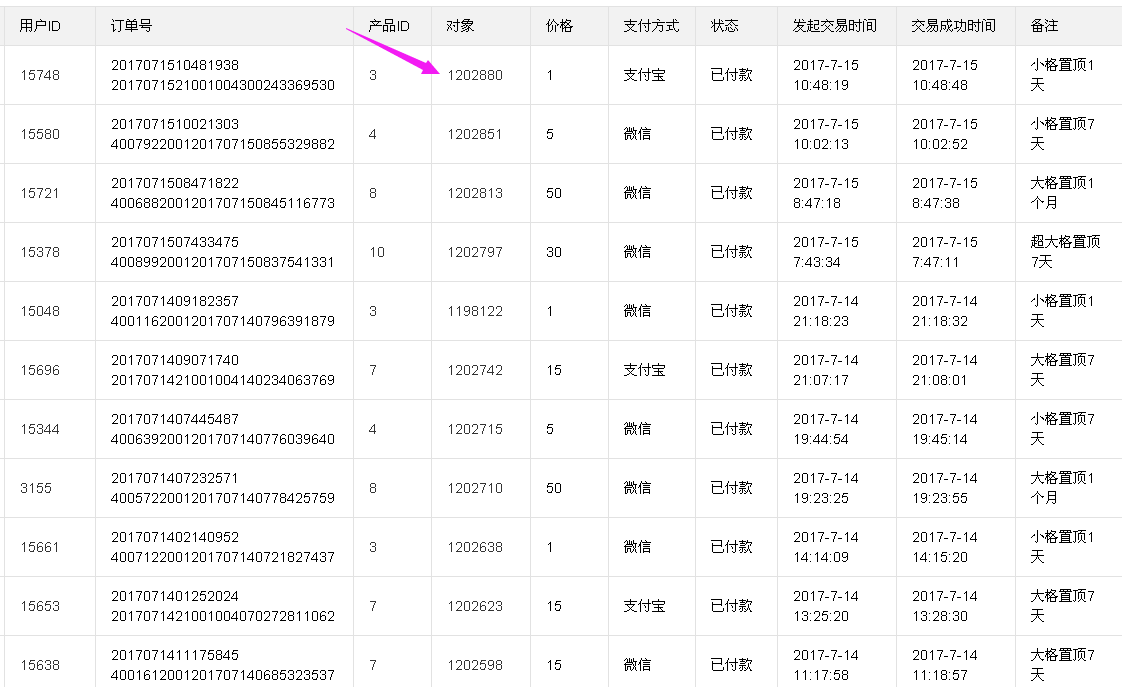Click object ID 1198122
Image resolution: width=1122 pixels, height=687 pixels.
point(475,311)
